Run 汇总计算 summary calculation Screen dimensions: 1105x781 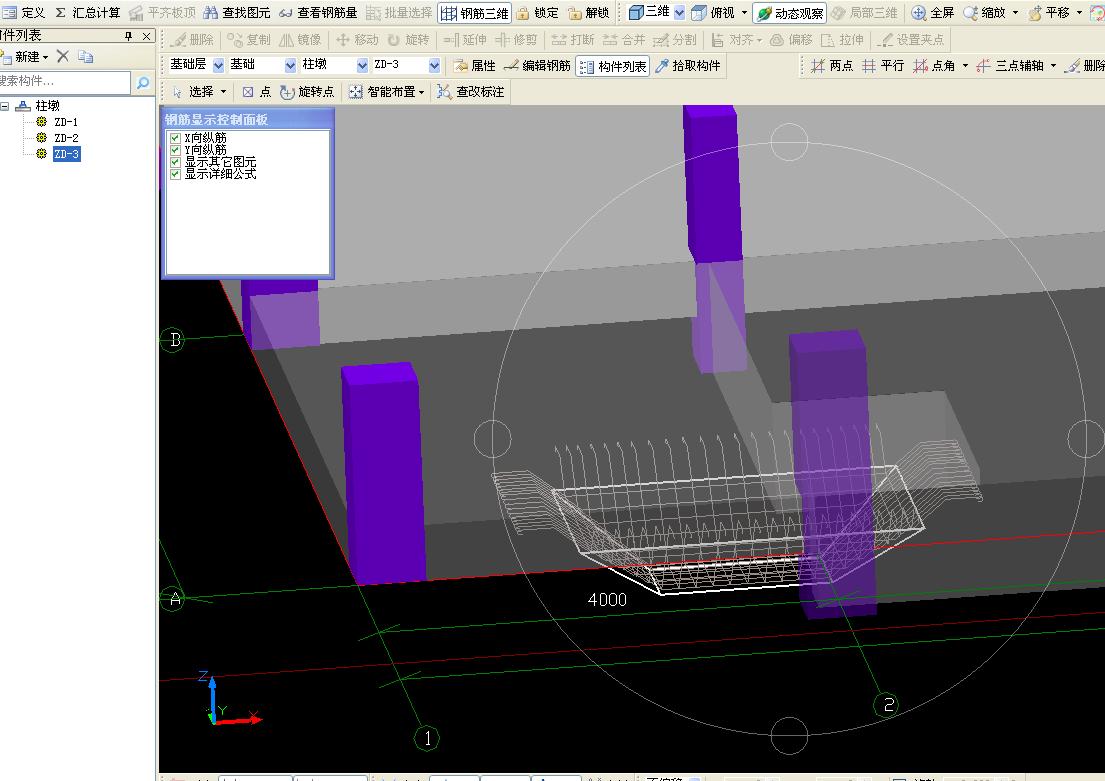(88, 13)
